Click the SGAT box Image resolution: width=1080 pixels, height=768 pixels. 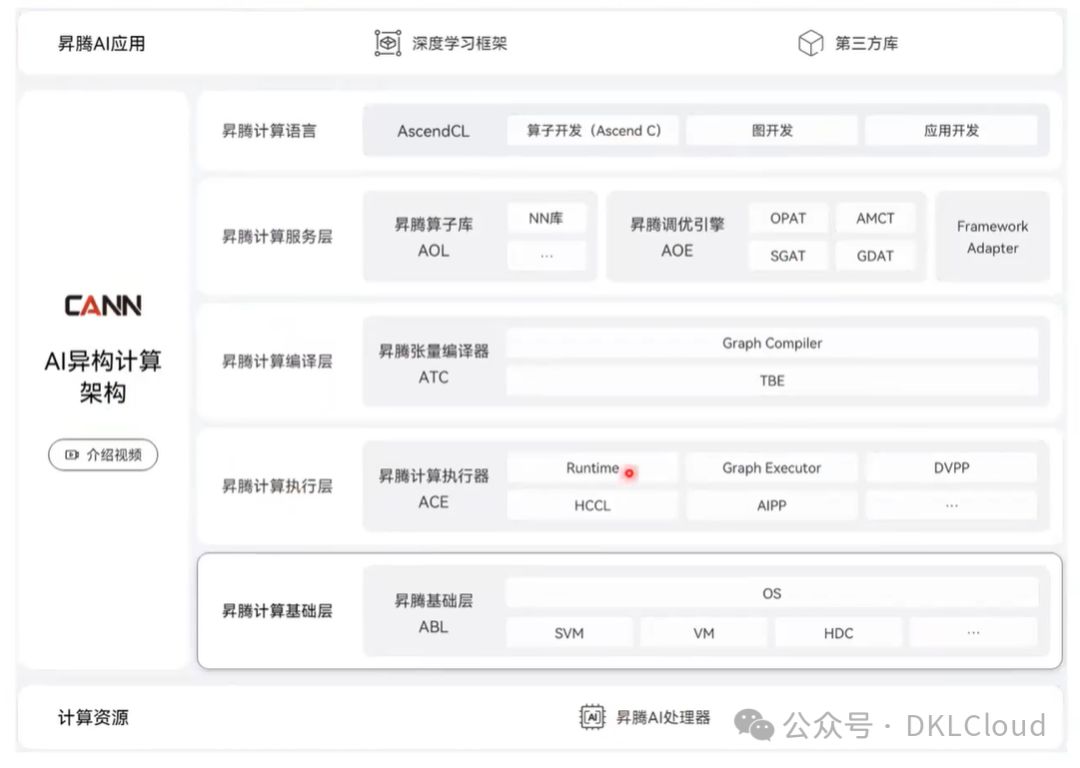pos(788,256)
